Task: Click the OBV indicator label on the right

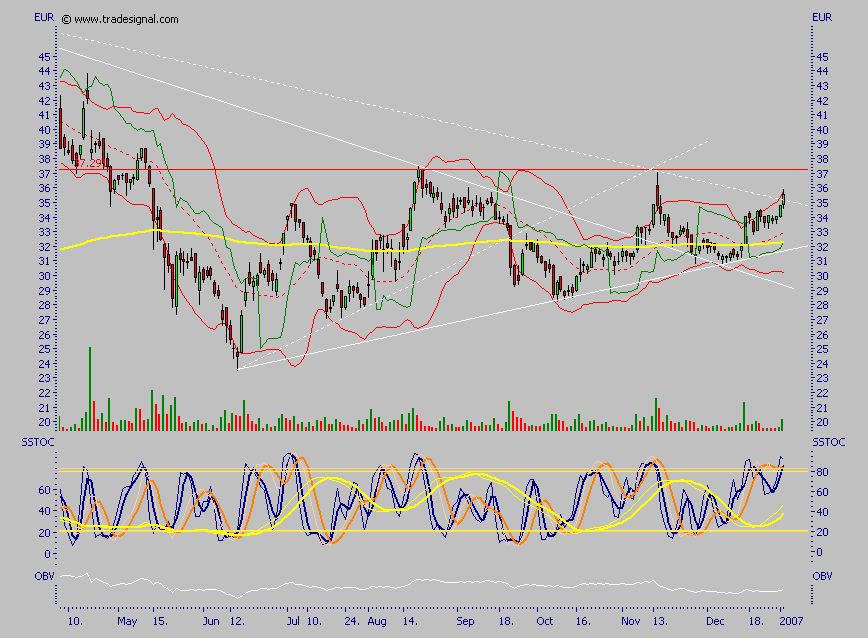Action: (x=822, y=577)
